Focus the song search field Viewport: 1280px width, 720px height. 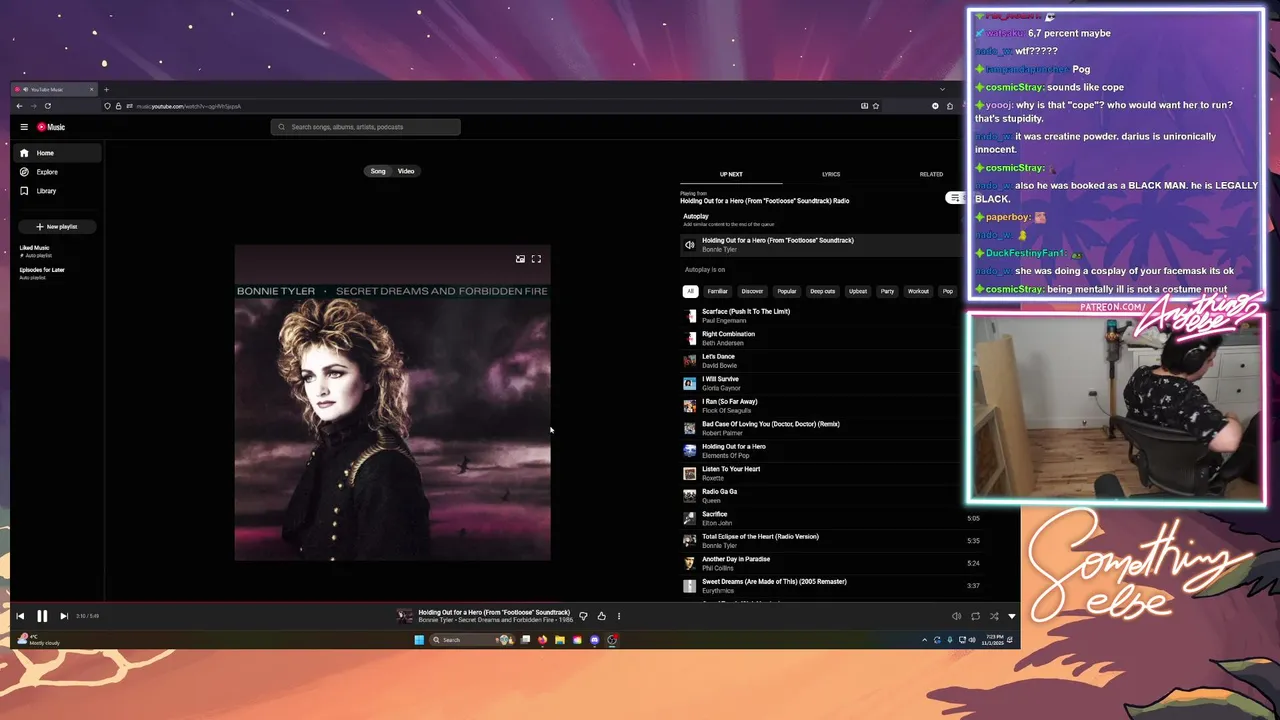click(x=365, y=127)
